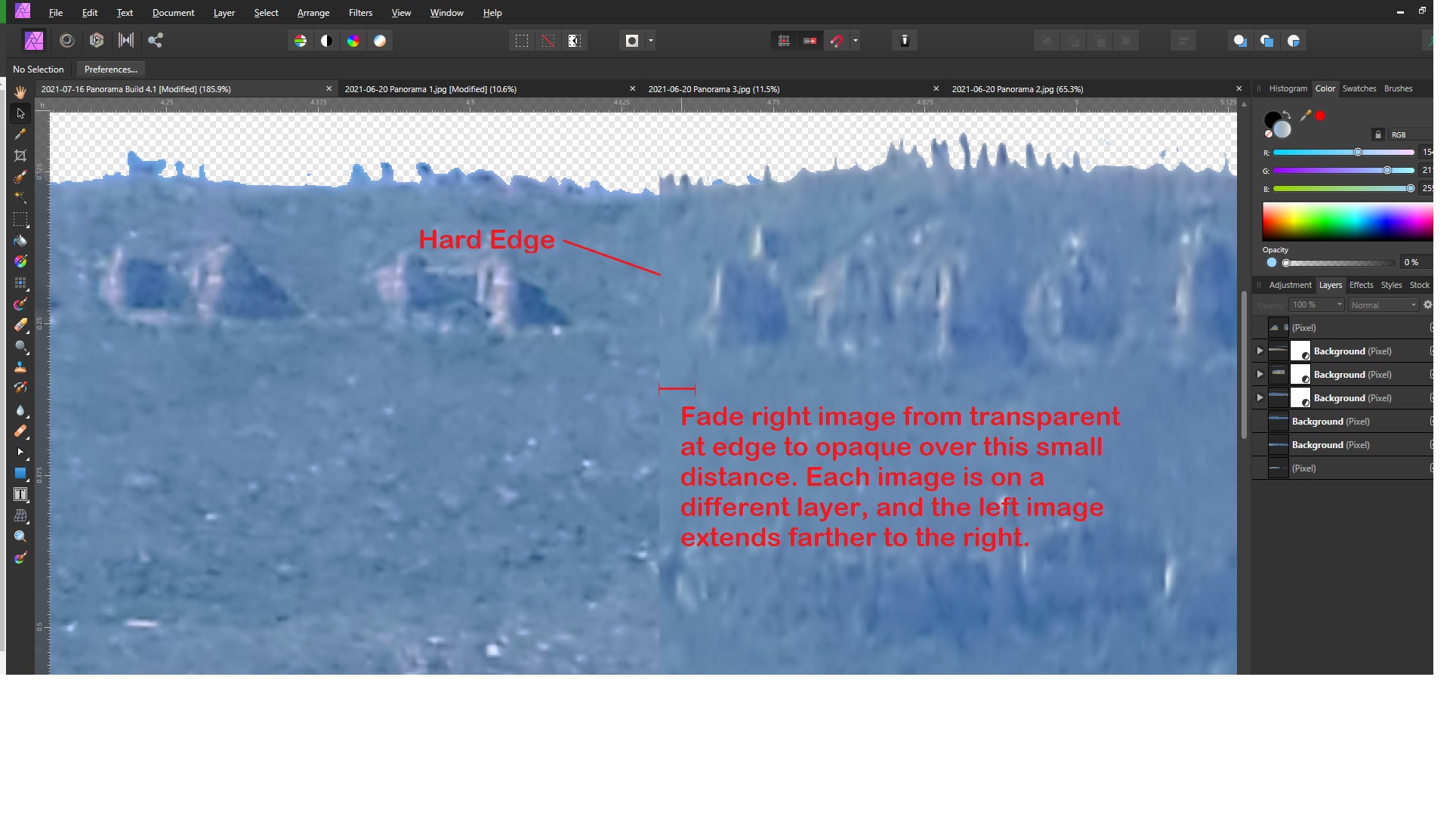Select the Text tool
This screenshot has height=816, width=1456.
(x=20, y=495)
